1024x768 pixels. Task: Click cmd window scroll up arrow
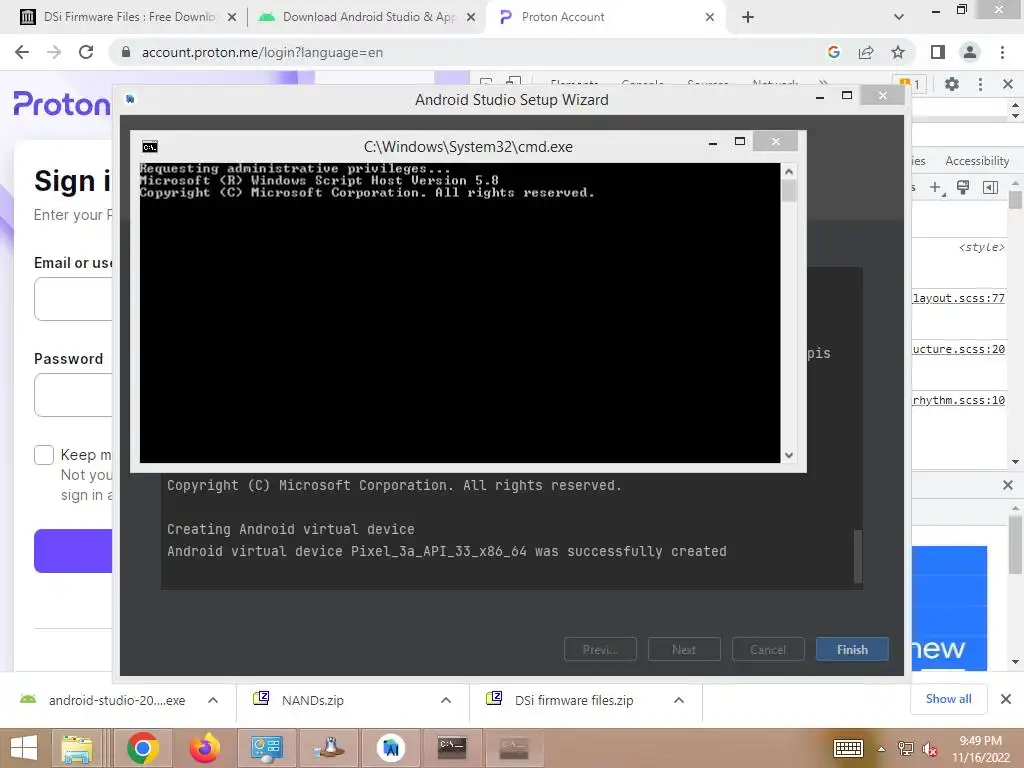click(789, 171)
